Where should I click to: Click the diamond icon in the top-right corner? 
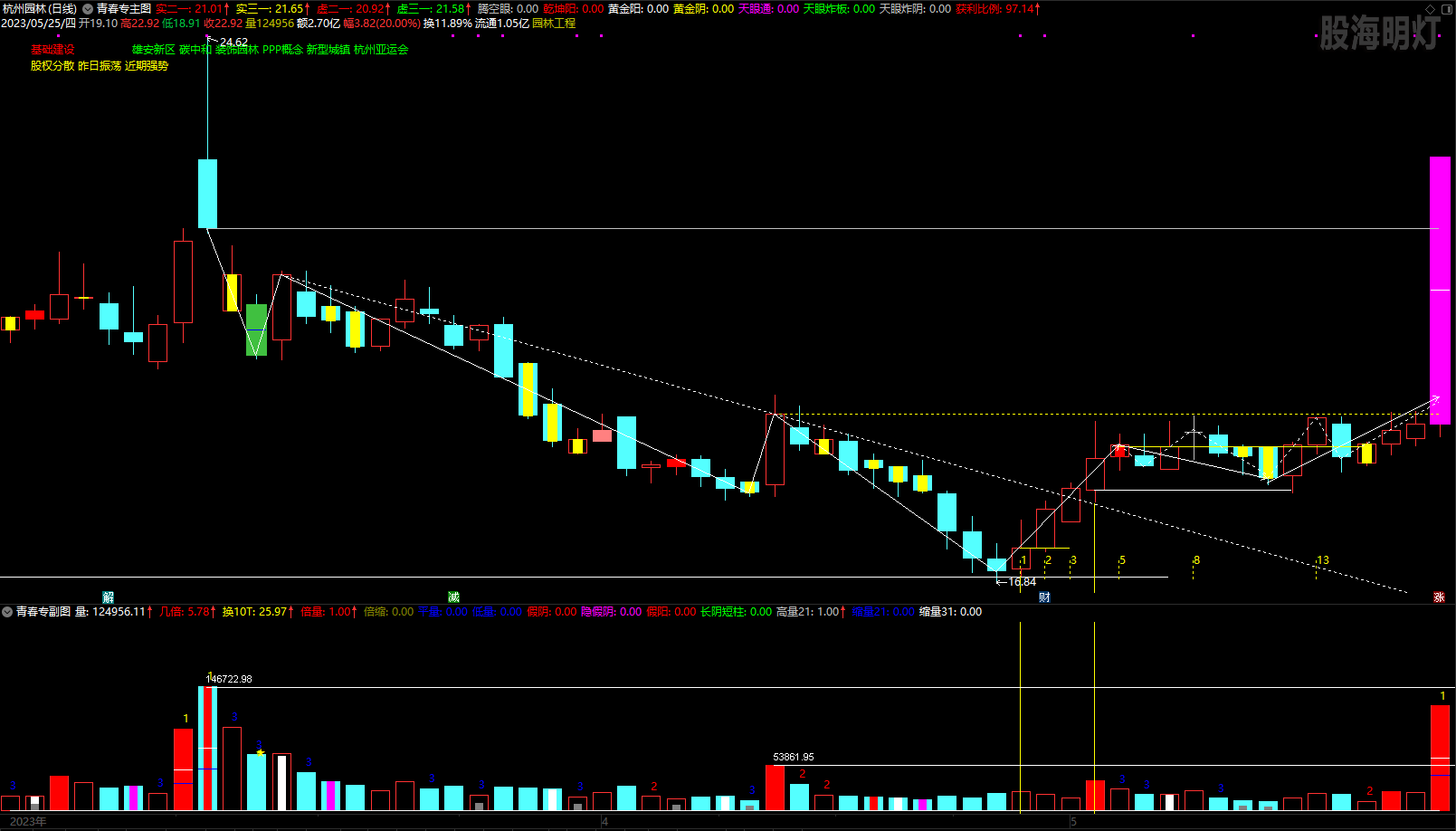[1431, 9]
